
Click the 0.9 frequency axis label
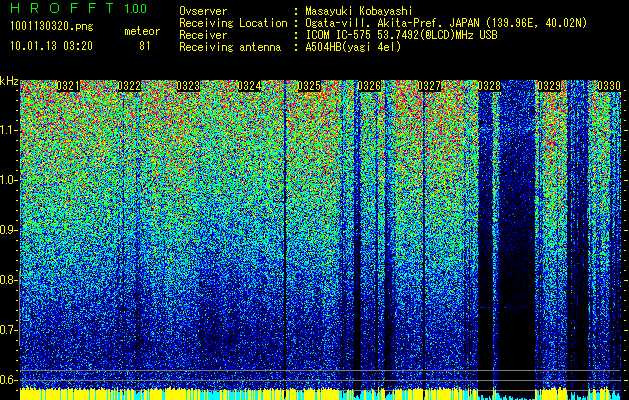8,230
